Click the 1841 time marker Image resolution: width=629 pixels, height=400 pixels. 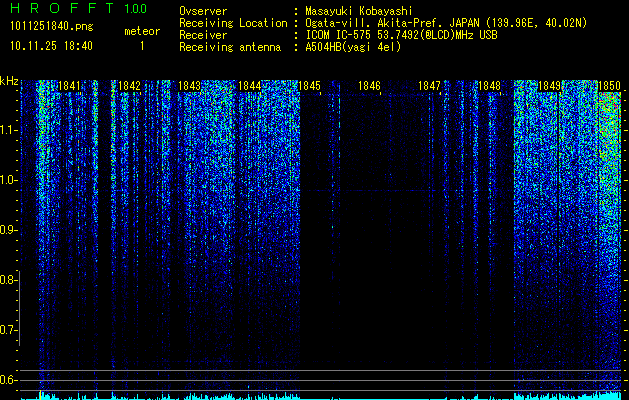[x=69, y=86]
